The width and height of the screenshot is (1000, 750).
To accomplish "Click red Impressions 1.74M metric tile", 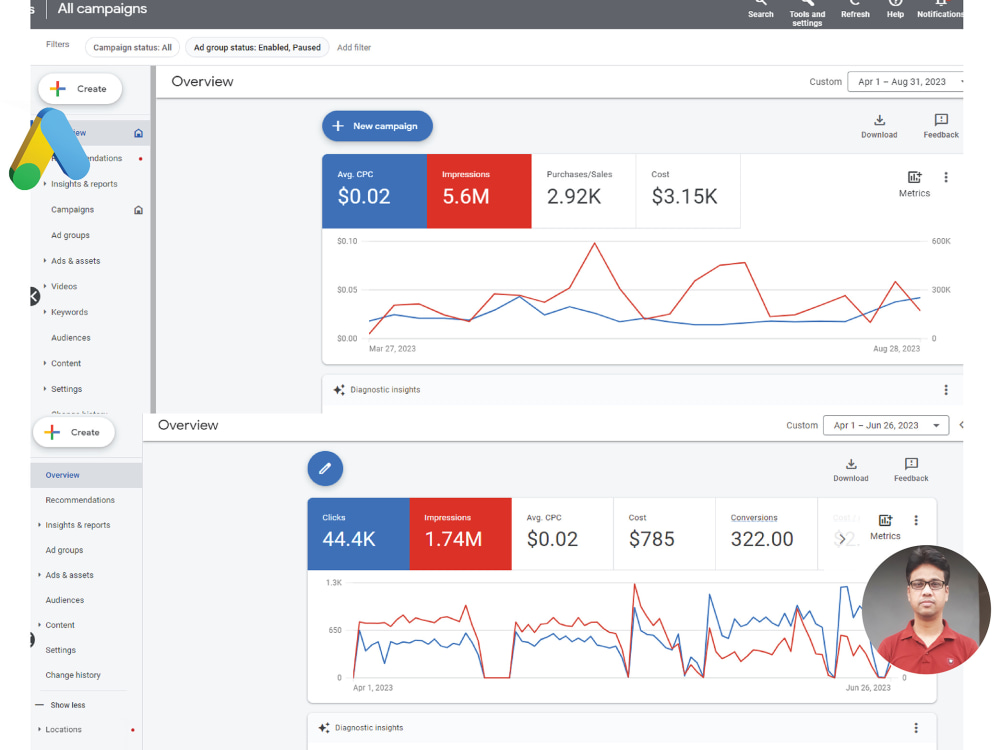I will click(x=460, y=534).
